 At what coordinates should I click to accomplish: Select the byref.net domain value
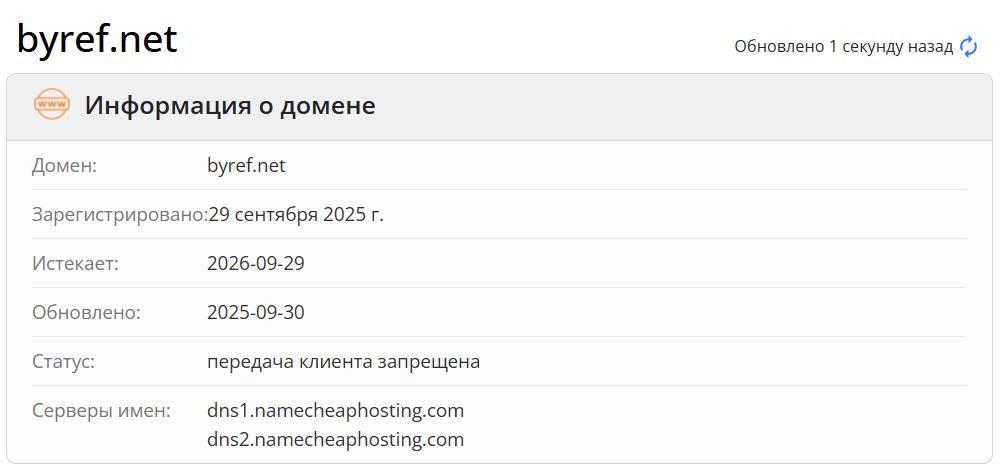tap(246, 165)
